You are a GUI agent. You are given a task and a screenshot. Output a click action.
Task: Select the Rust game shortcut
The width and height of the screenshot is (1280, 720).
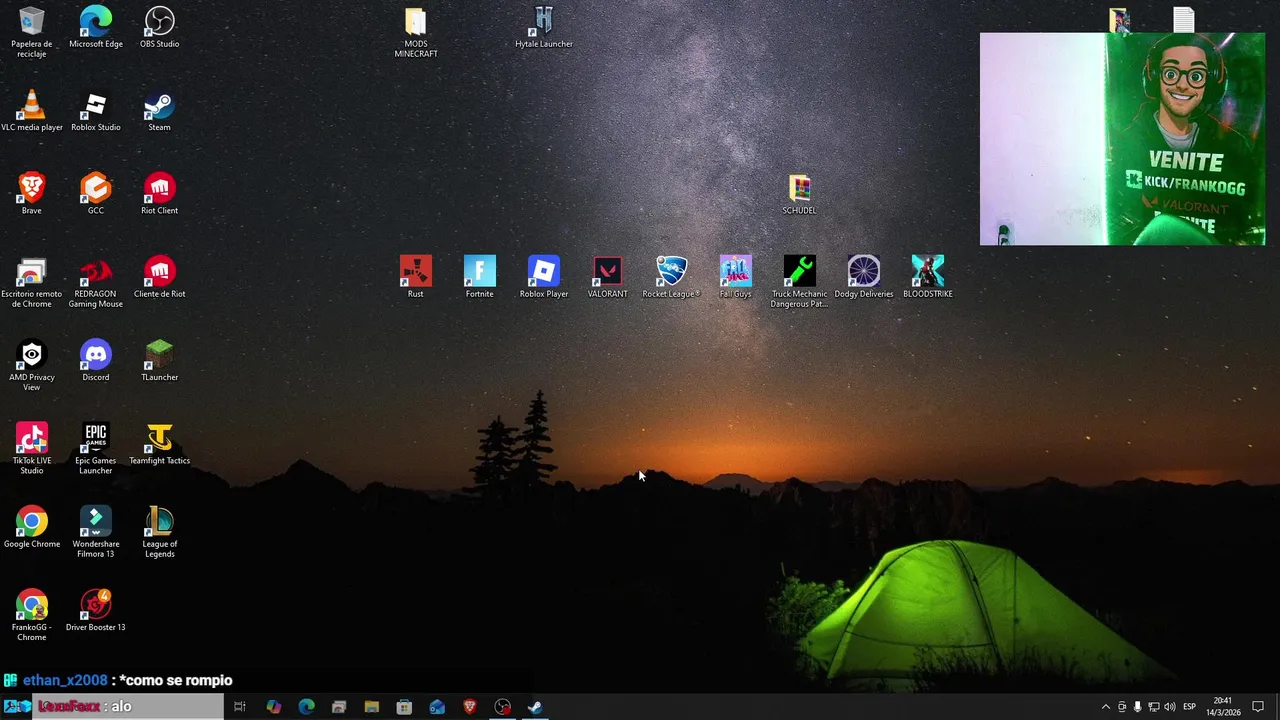tap(416, 277)
